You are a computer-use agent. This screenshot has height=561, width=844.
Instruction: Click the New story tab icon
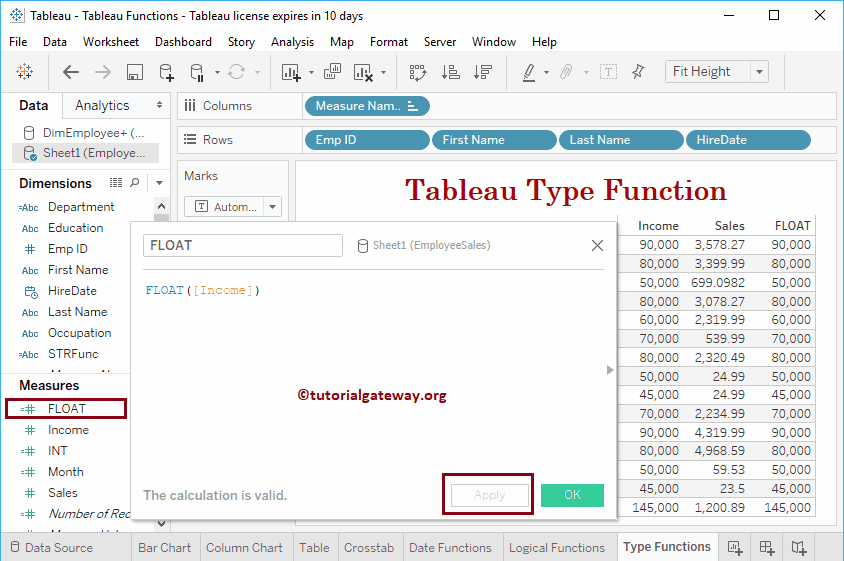click(799, 548)
